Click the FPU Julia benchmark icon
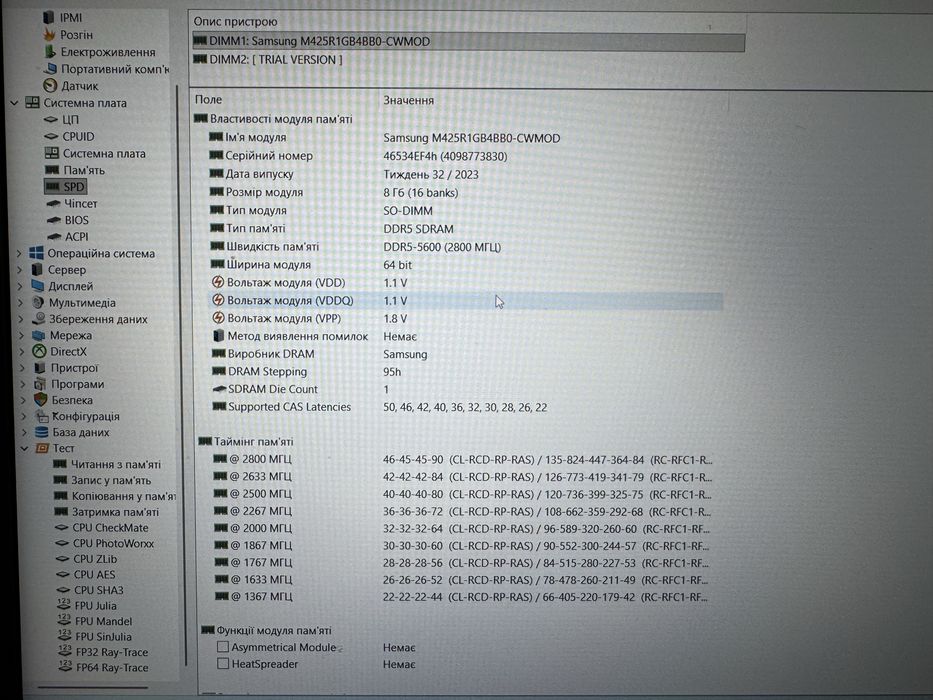The image size is (933, 700). point(64,605)
